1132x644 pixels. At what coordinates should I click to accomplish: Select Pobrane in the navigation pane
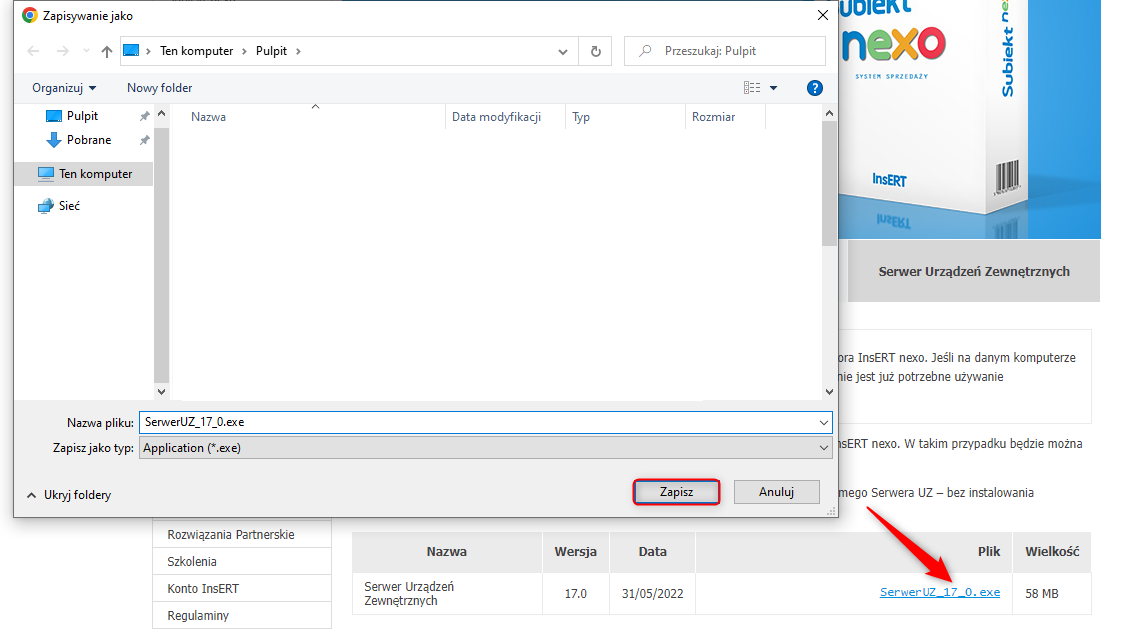point(89,140)
